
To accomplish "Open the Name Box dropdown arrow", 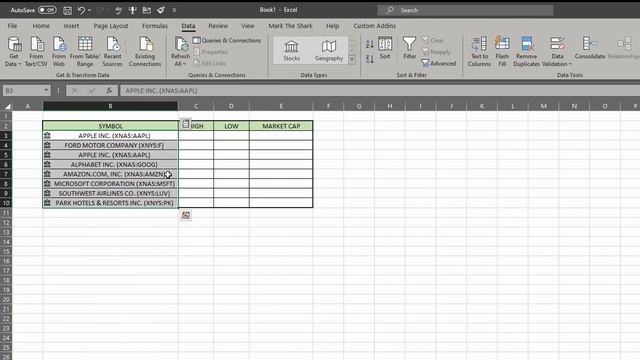I will 46,90.
